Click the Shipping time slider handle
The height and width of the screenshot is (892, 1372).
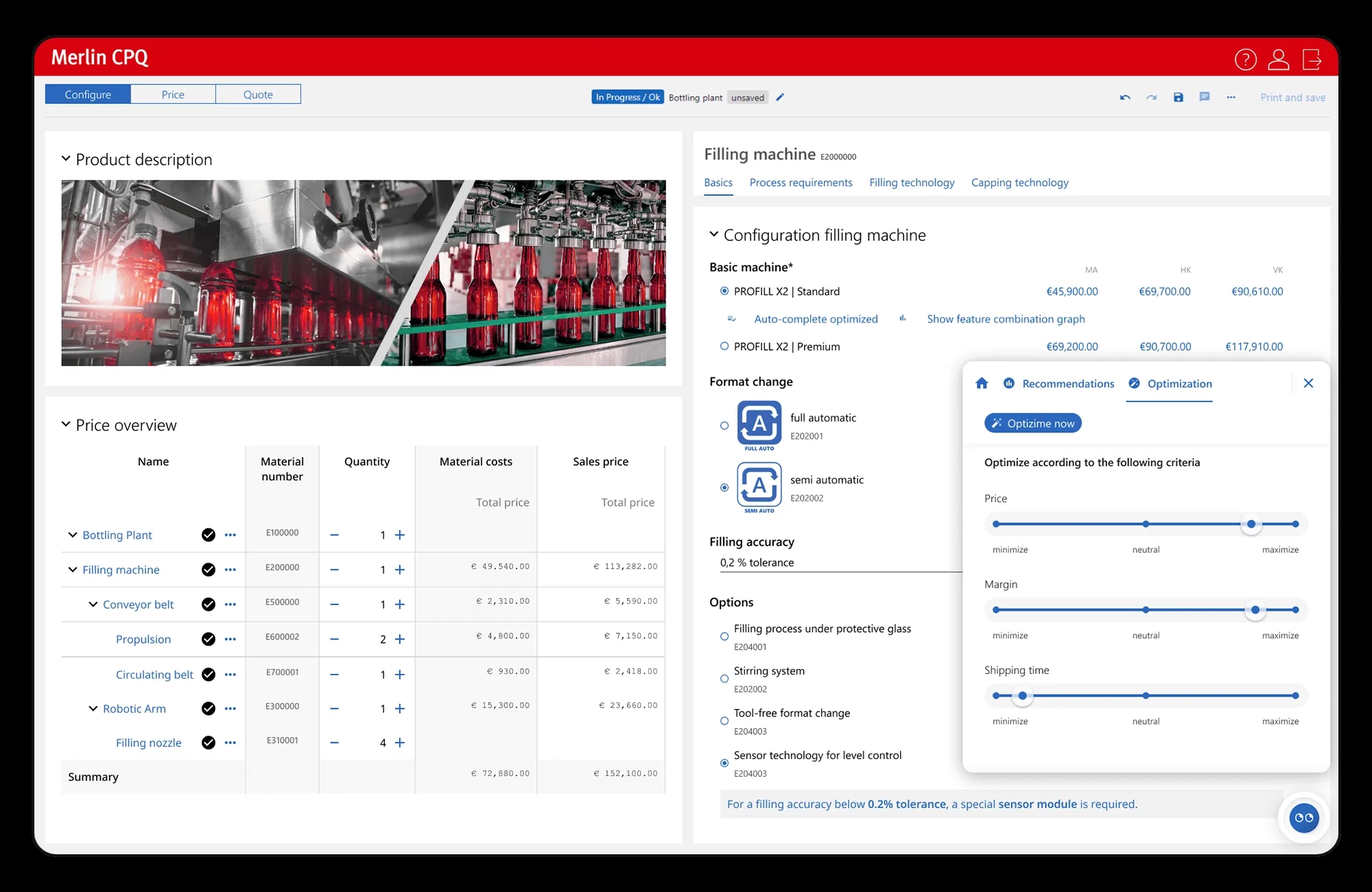point(1022,696)
